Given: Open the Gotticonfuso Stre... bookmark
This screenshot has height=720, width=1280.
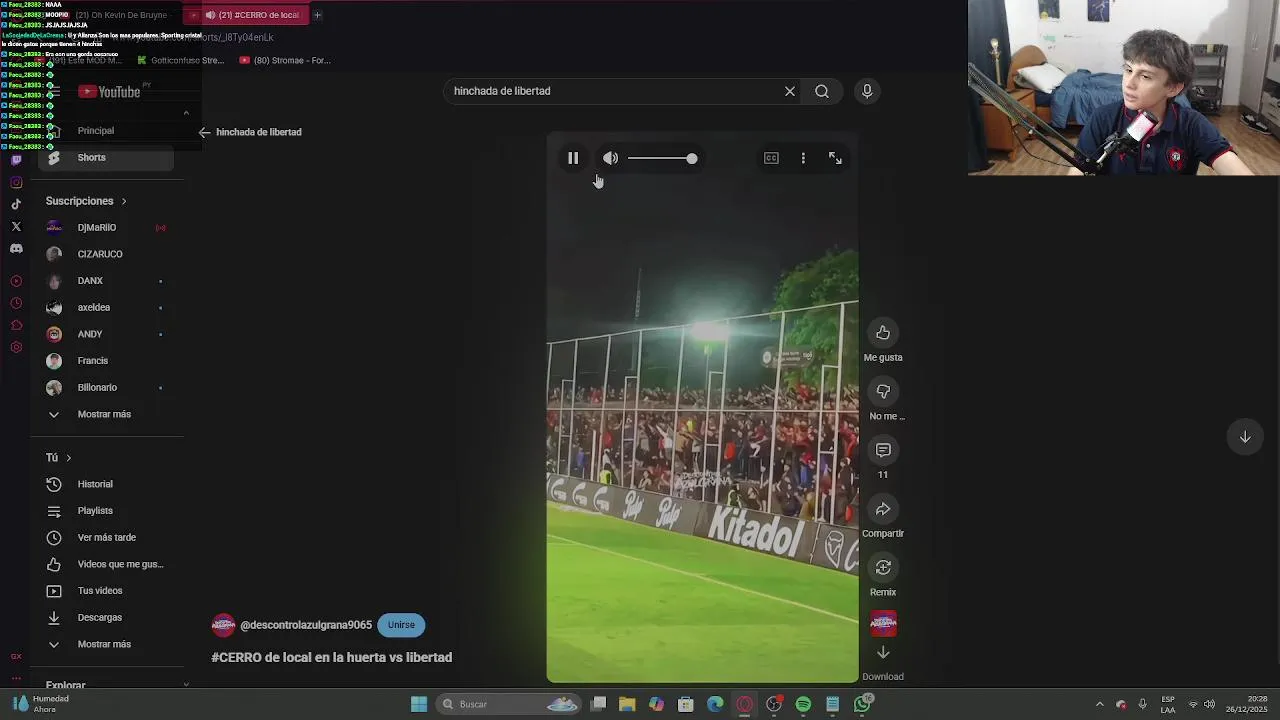Looking at the screenshot, I should tap(179, 60).
